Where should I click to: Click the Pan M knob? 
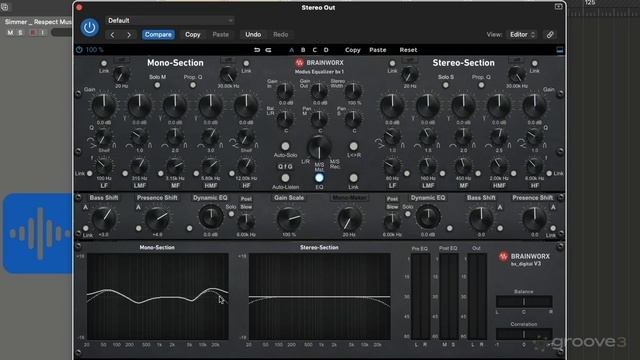(319, 119)
